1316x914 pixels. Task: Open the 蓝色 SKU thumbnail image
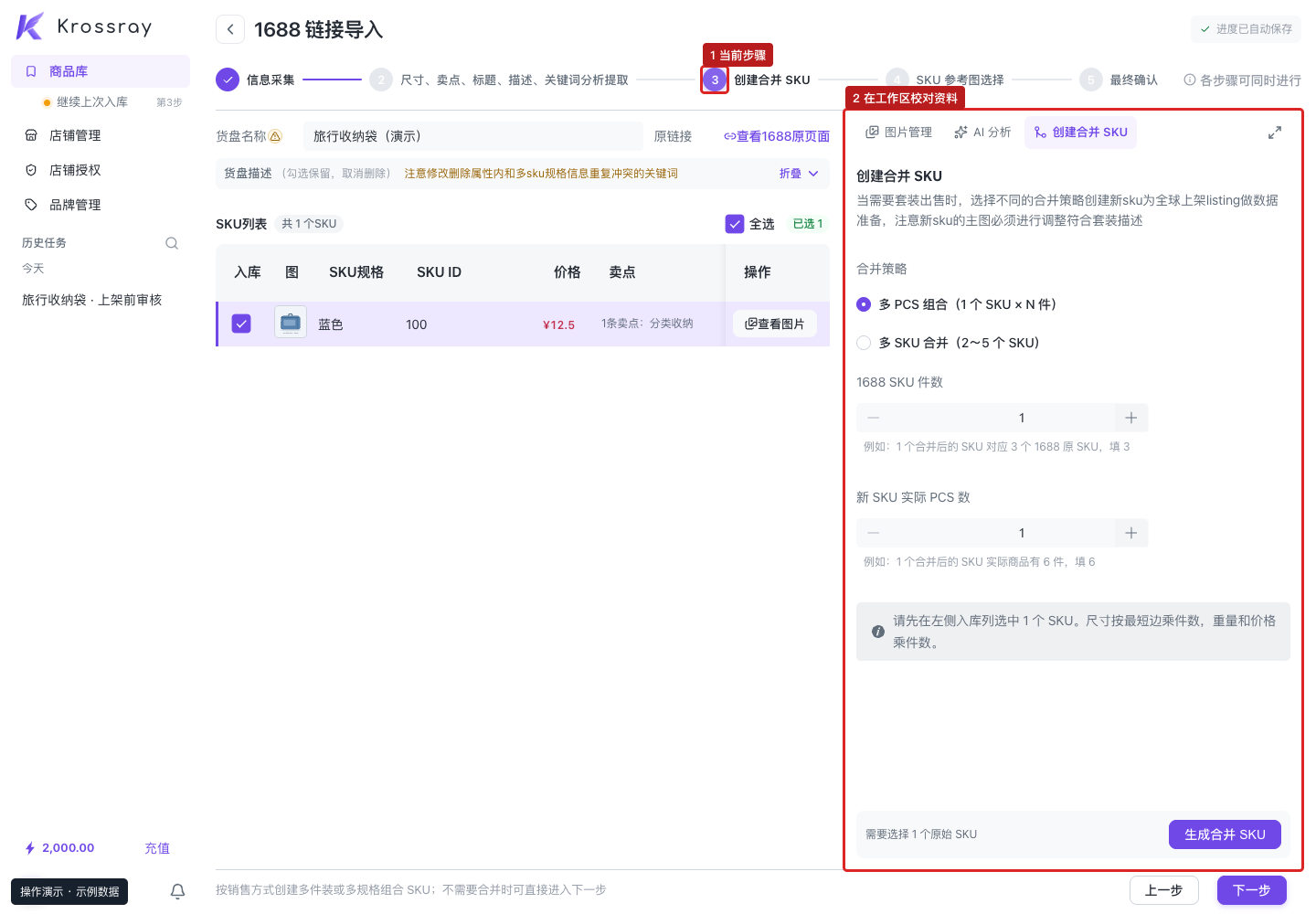point(291,323)
